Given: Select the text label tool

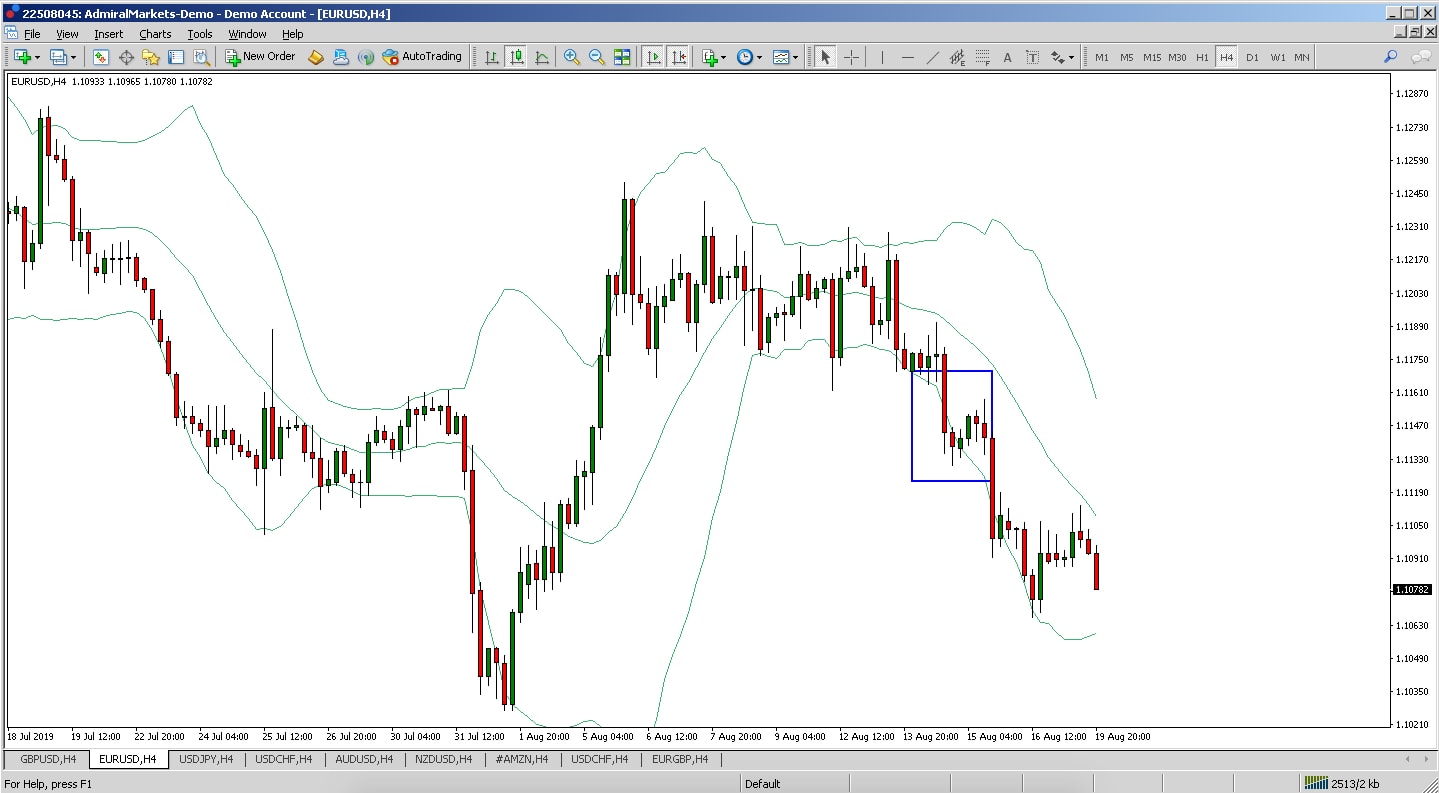Looking at the screenshot, I should 1032,57.
